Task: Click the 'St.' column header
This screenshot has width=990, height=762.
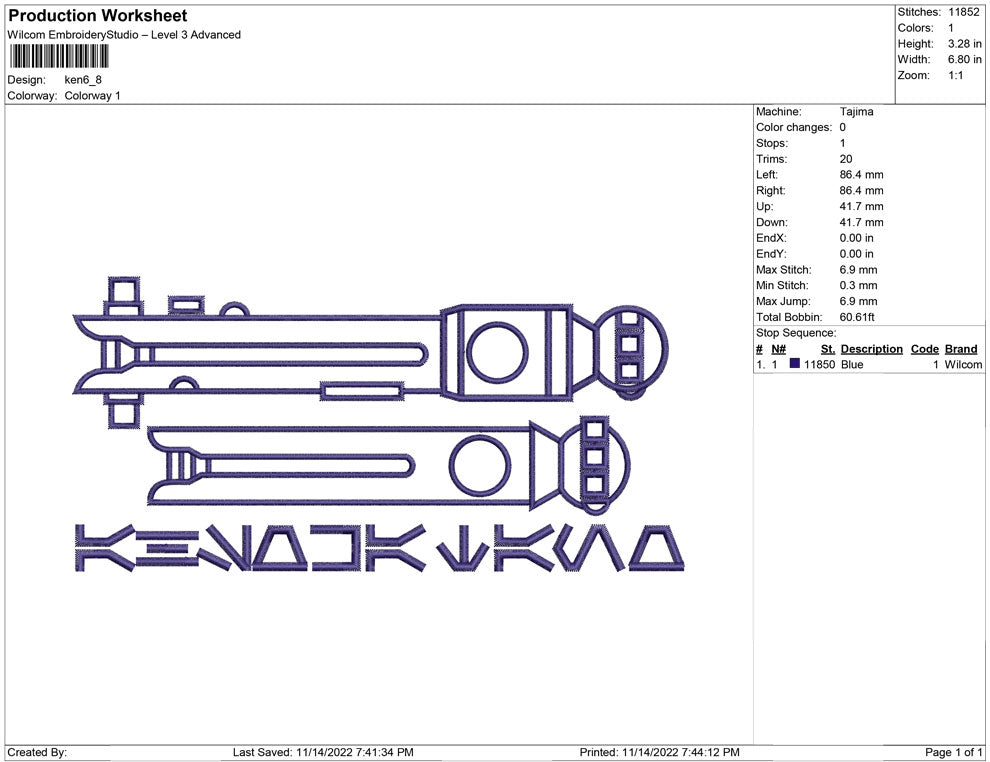Action: [828, 349]
